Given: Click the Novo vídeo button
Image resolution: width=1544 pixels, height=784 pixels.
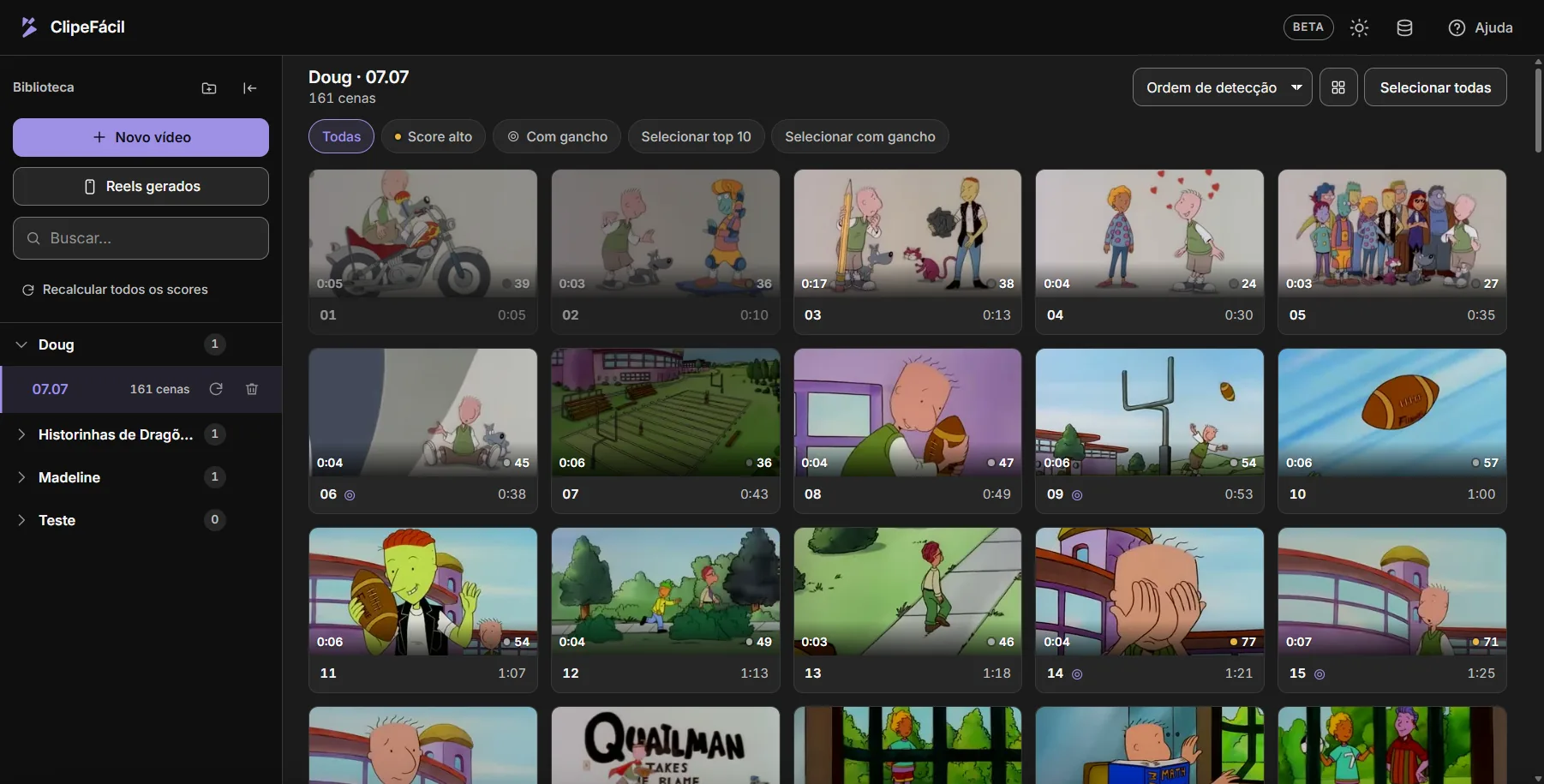Looking at the screenshot, I should (x=141, y=137).
